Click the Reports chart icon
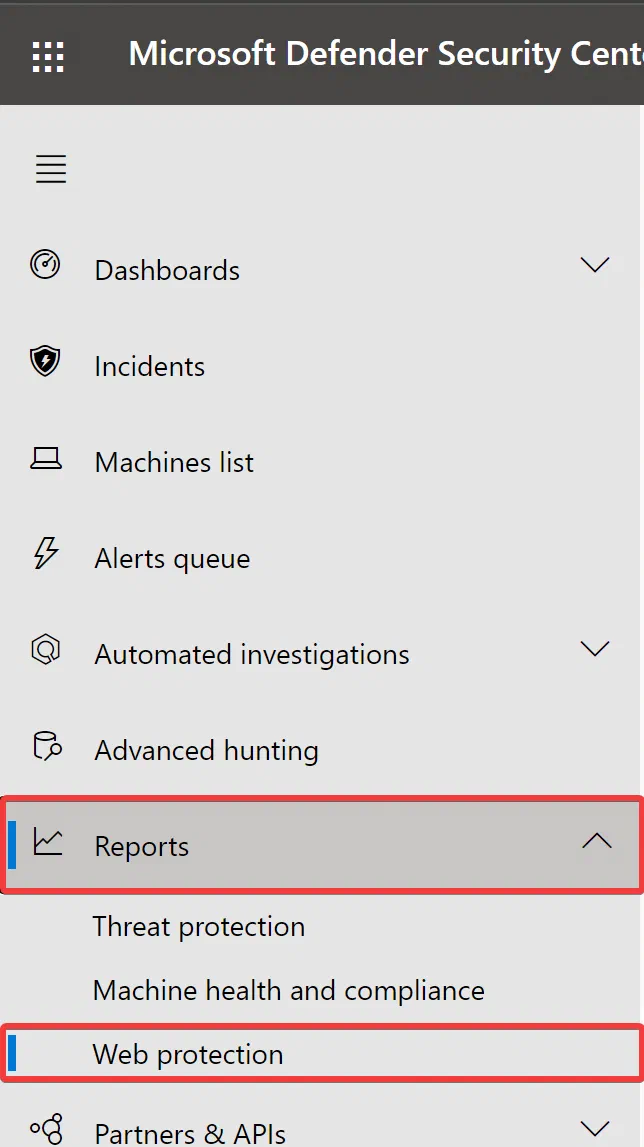The image size is (644, 1147). click(48, 842)
